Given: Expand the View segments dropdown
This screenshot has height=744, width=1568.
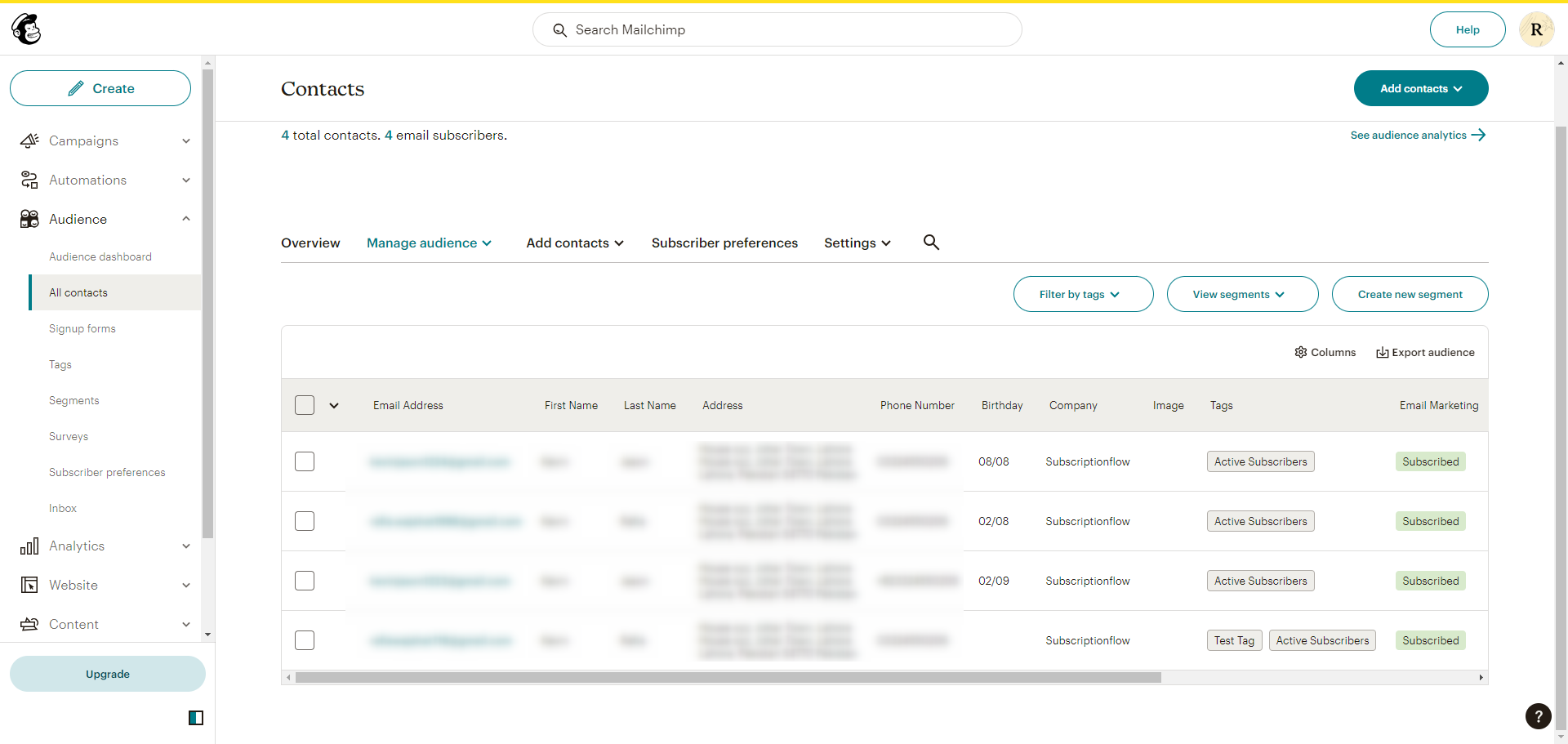Looking at the screenshot, I should coord(1242,294).
